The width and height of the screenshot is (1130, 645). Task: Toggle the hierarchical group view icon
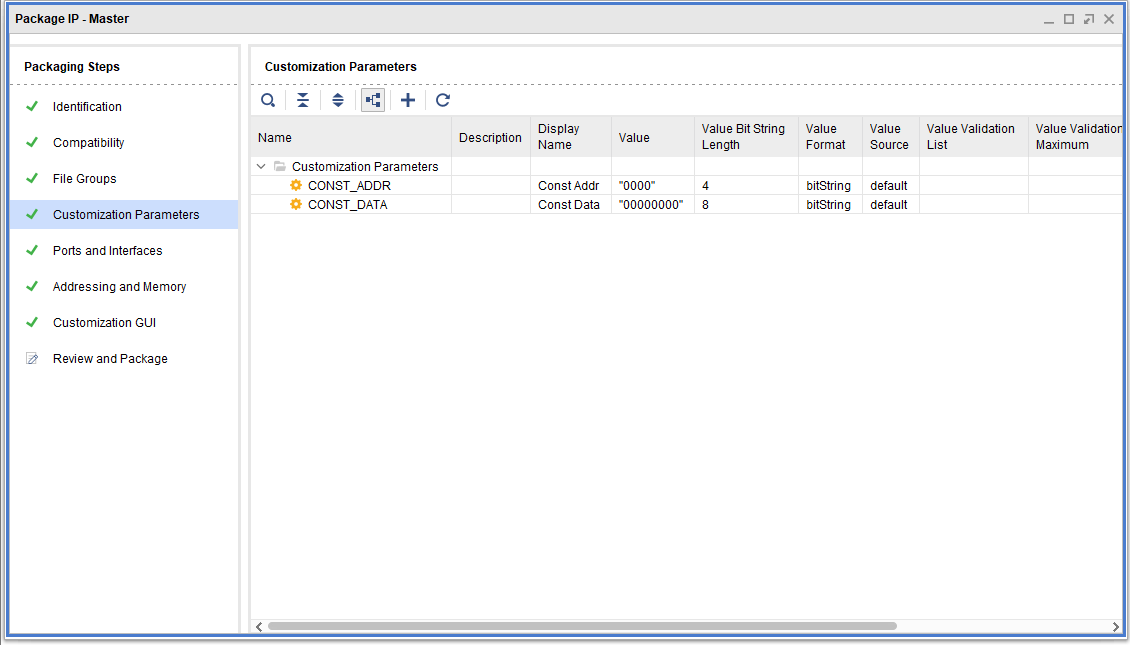coord(373,100)
